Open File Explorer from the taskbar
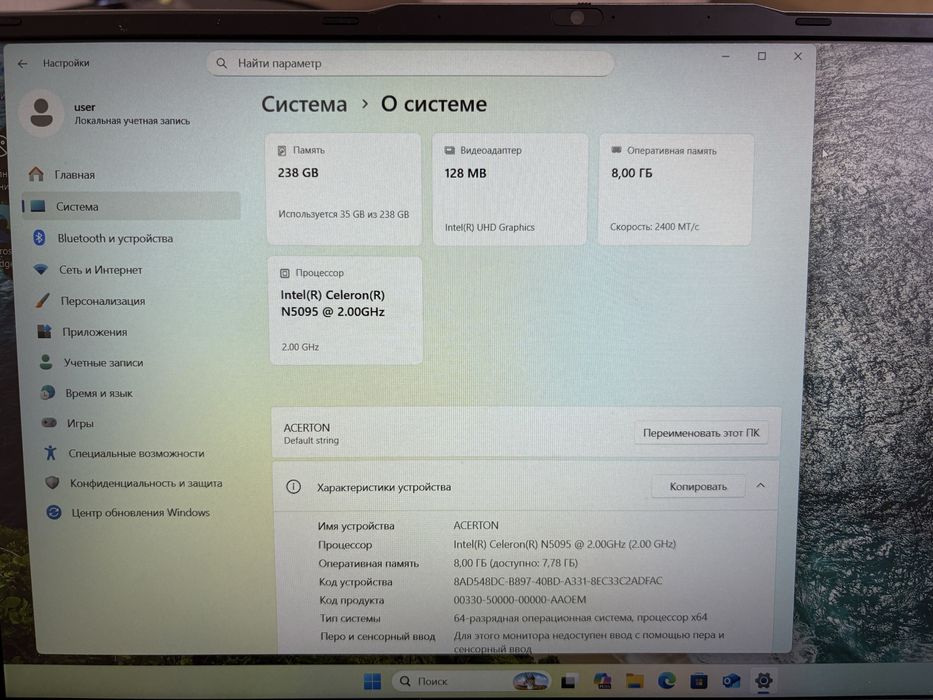 [x=635, y=681]
